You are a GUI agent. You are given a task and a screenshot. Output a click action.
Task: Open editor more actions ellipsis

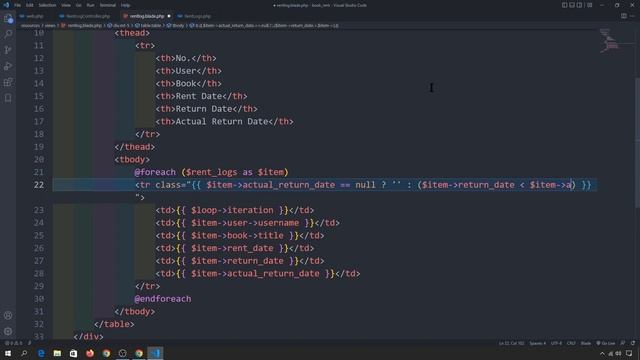632,16
